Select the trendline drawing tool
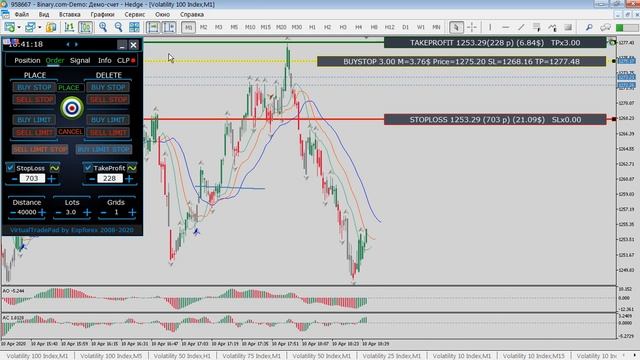This screenshot has height=360, width=640. [521, 27]
